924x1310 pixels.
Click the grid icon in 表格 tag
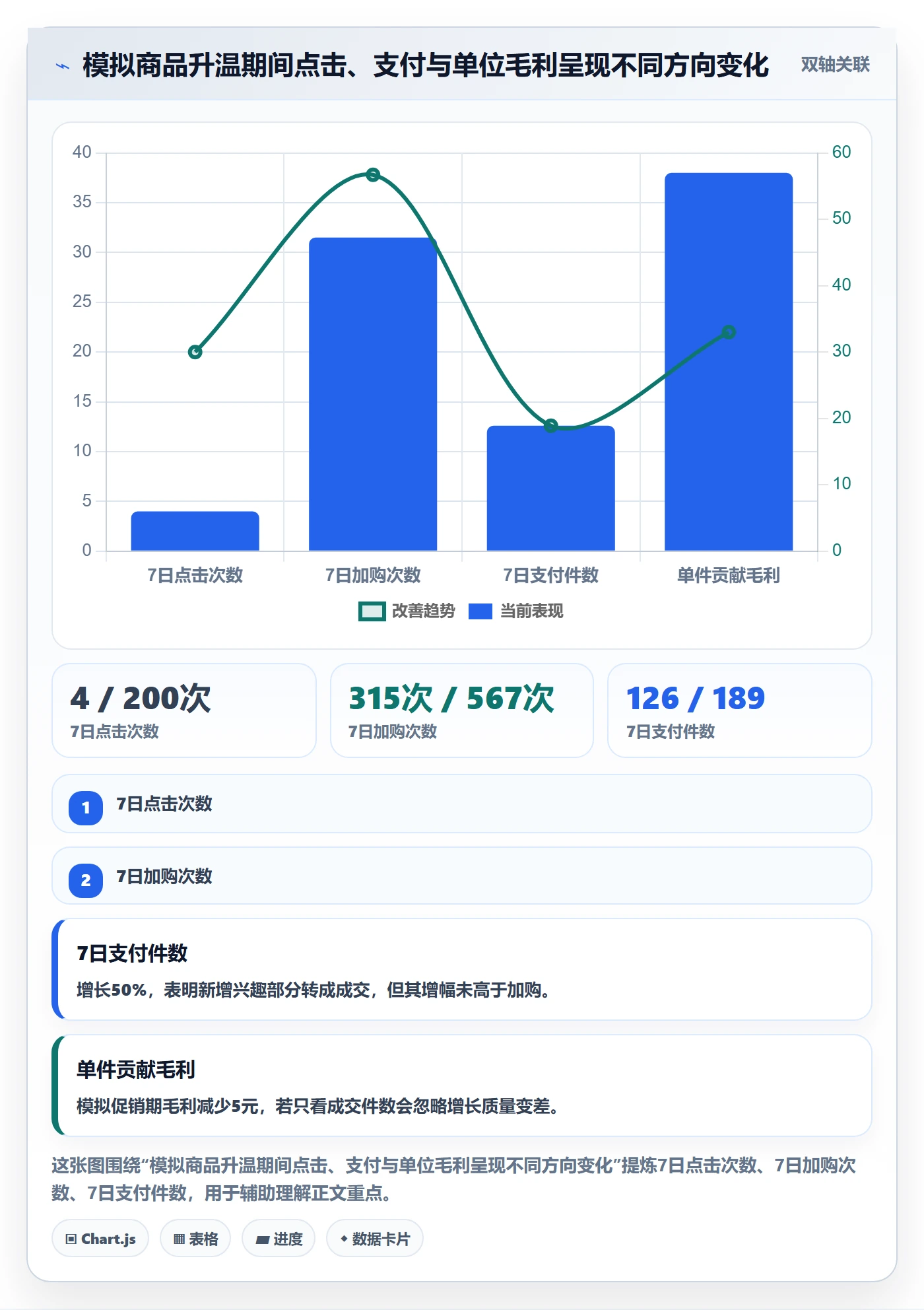[x=179, y=1239]
